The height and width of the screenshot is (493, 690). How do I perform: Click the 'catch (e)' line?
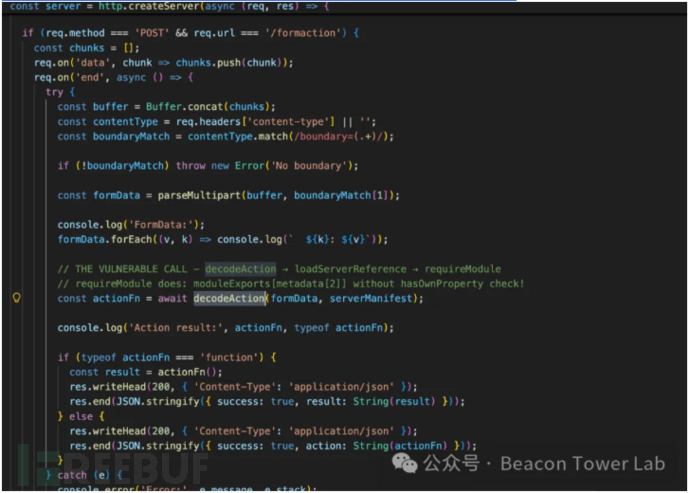tap(84, 475)
